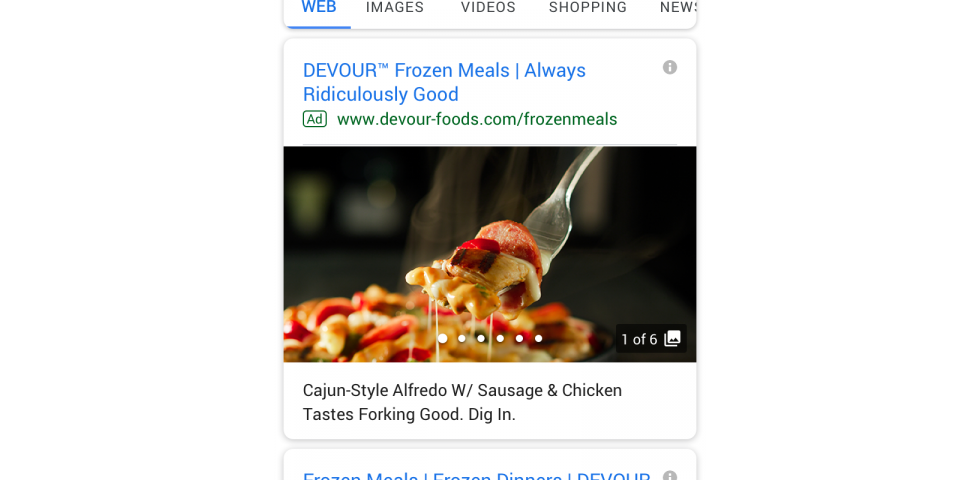Open info icon on second search result
This screenshot has width=980, height=480.
click(x=669, y=476)
